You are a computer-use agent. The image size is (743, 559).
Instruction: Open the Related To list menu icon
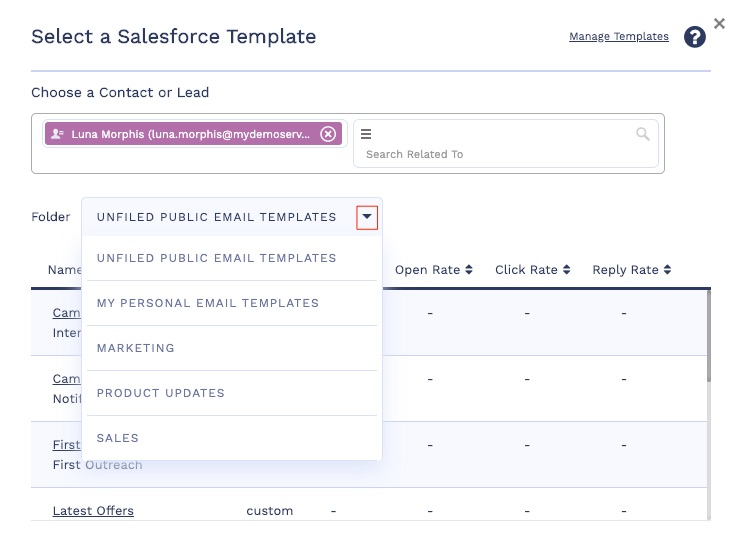tap(366, 134)
